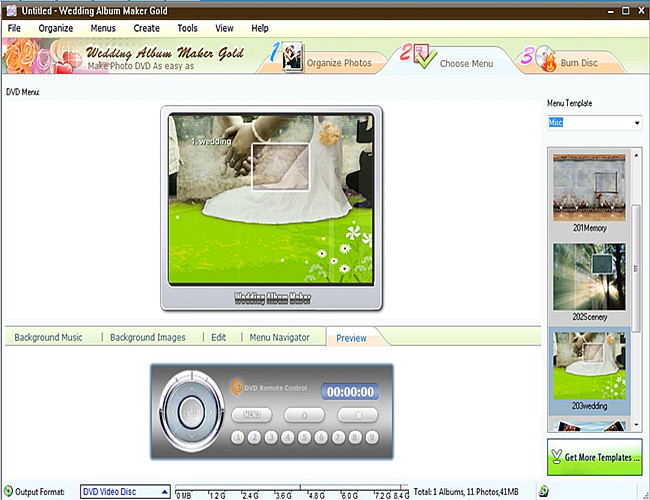Click the play button on remote control
The width and height of the screenshot is (650, 500).
click(x=304, y=415)
